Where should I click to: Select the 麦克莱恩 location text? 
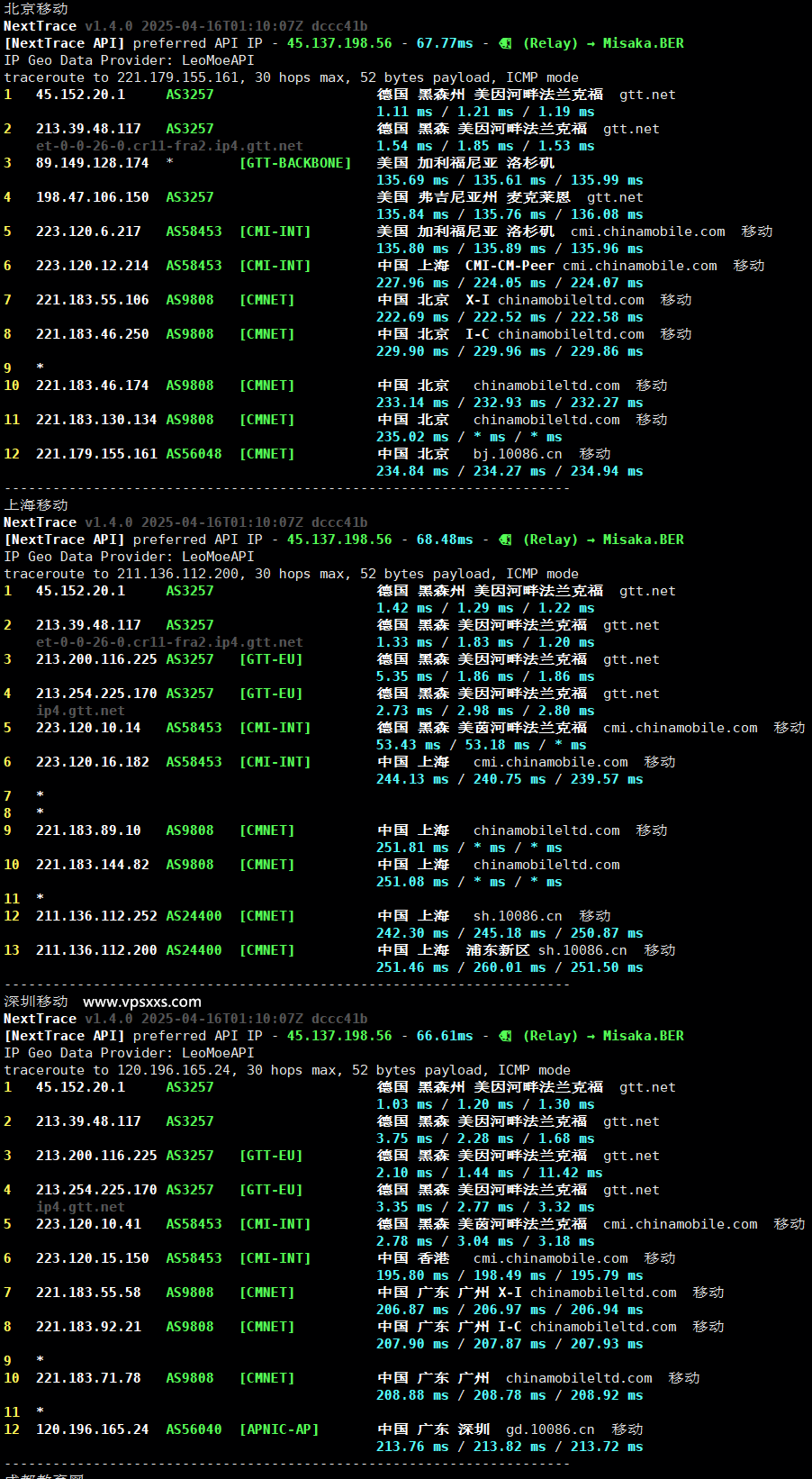[538, 197]
